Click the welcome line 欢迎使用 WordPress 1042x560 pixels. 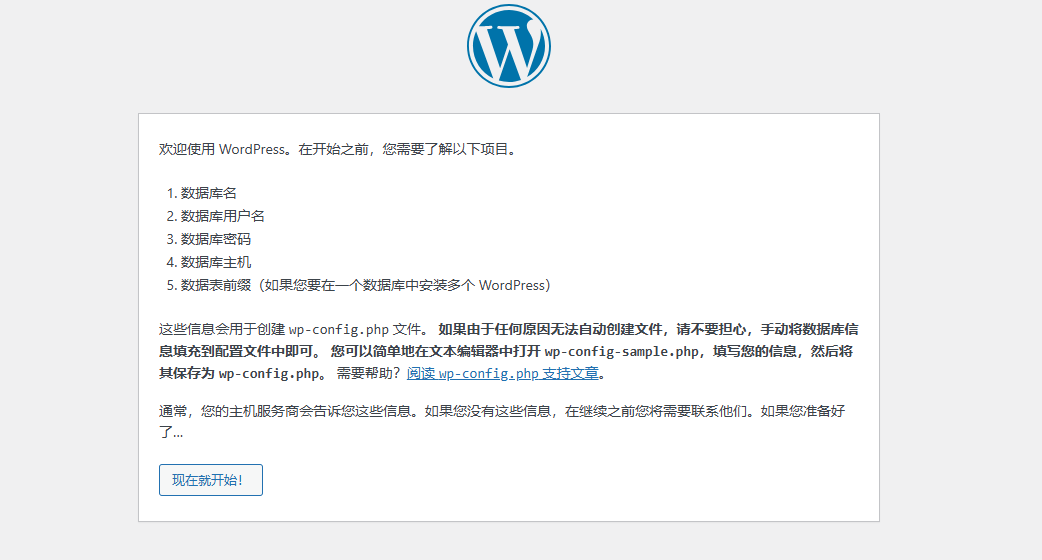point(338,149)
